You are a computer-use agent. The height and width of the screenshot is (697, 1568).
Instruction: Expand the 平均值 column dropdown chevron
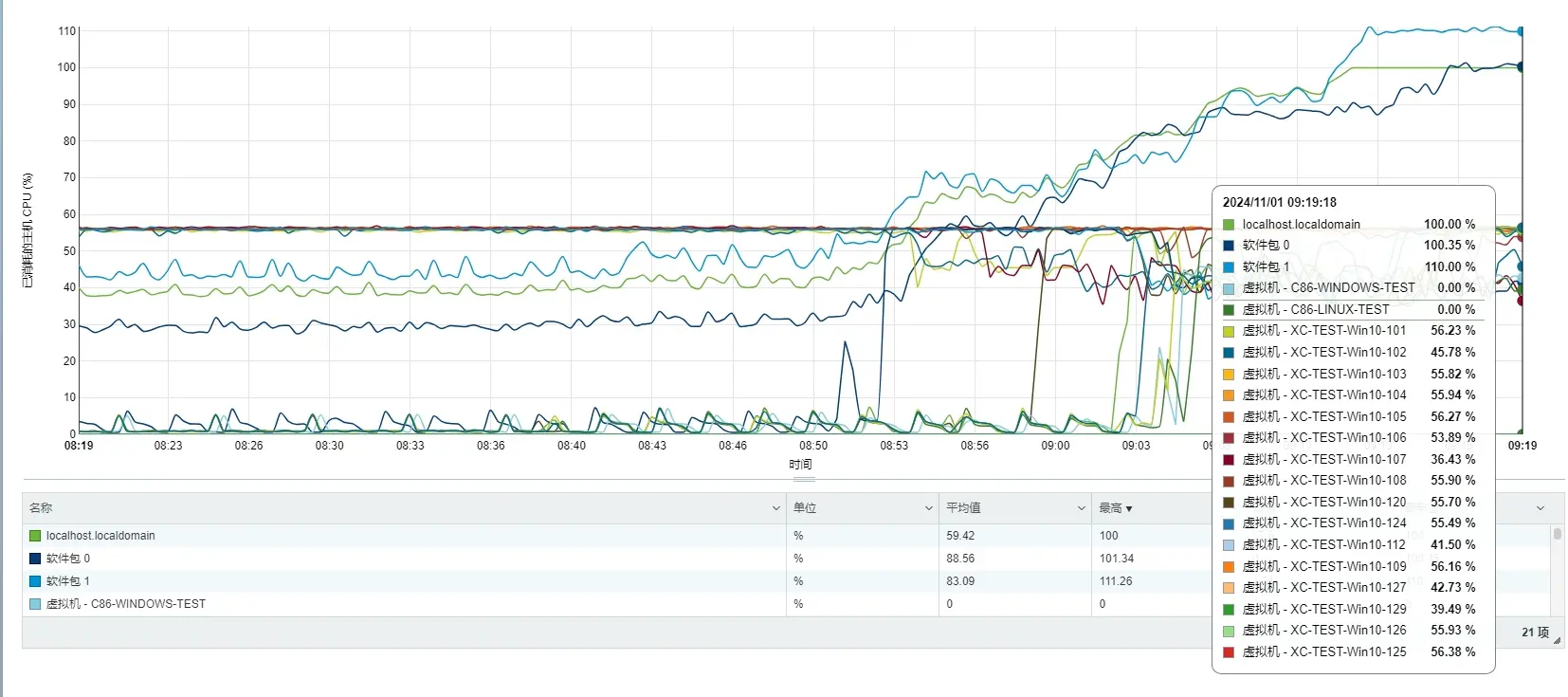1081,508
